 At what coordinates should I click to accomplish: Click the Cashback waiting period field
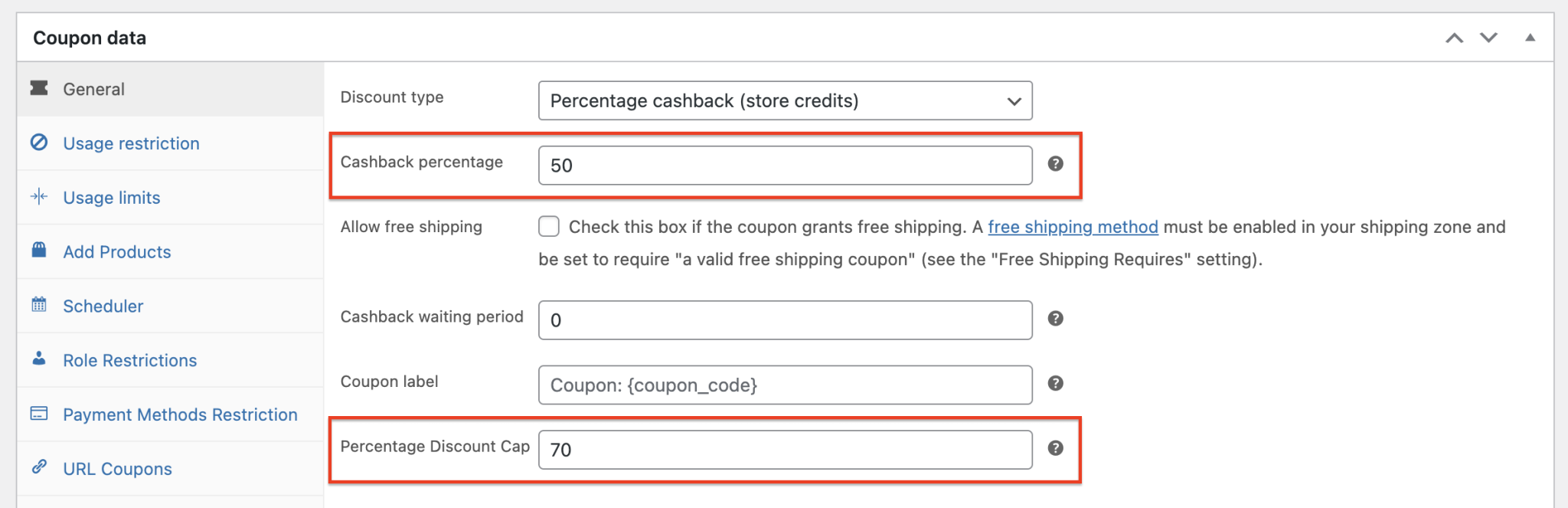(x=785, y=320)
